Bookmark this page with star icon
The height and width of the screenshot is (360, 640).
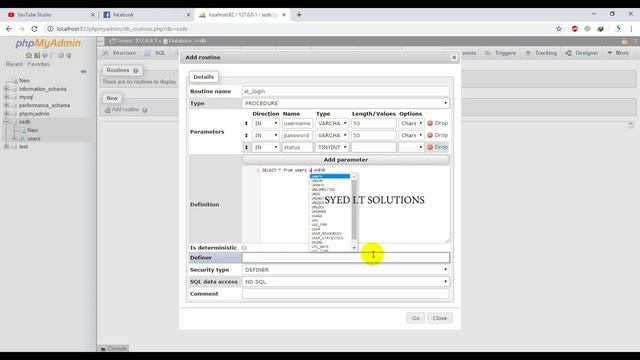(559, 29)
